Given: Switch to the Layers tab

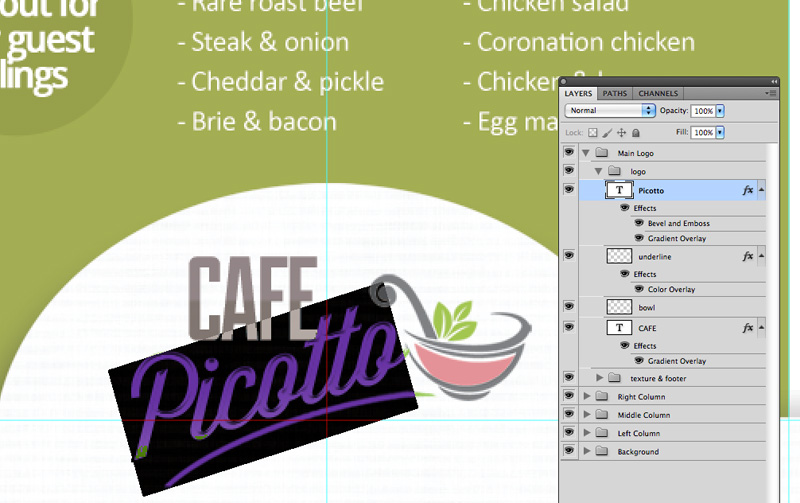Looking at the screenshot, I should (578, 93).
